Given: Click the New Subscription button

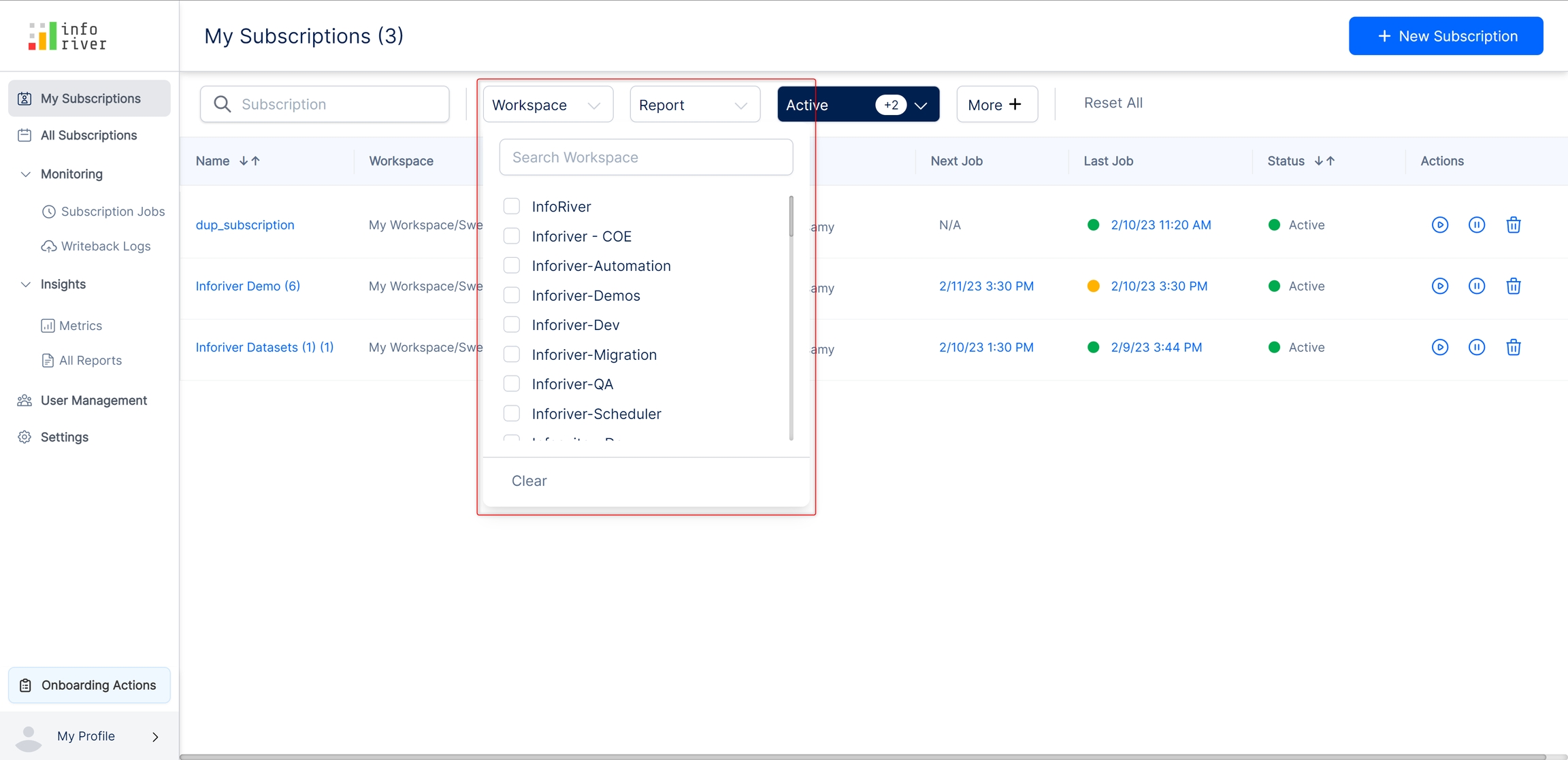Looking at the screenshot, I should pos(1445,36).
